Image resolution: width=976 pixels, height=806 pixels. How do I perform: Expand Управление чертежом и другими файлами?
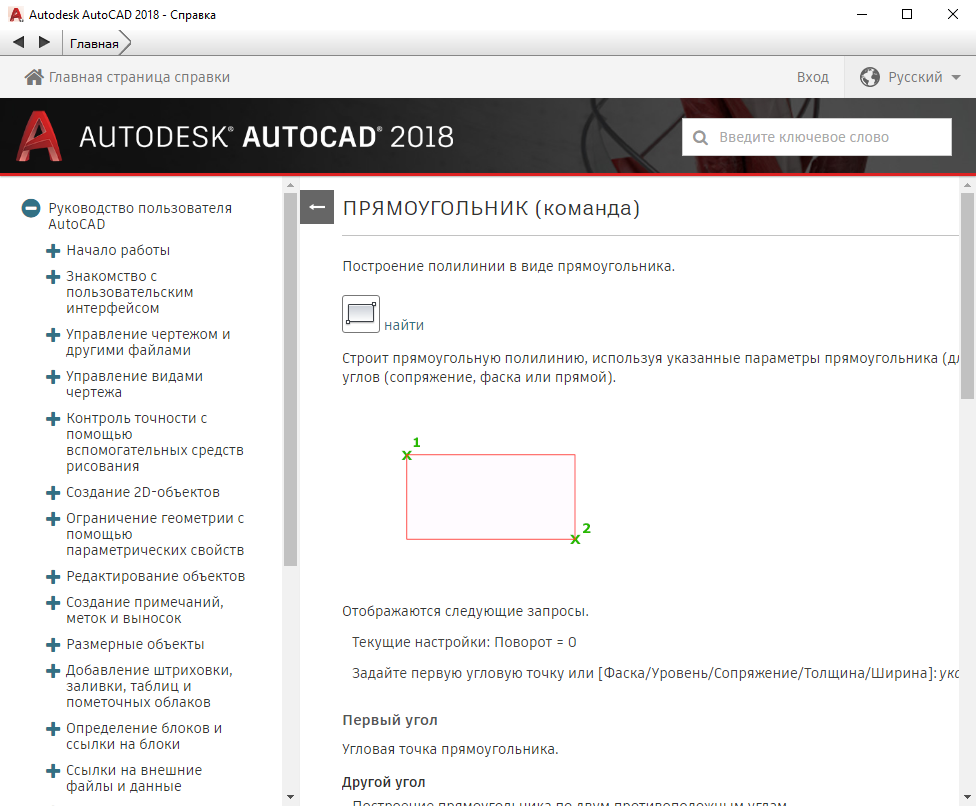pyautogui.click(x=54, y=335)
